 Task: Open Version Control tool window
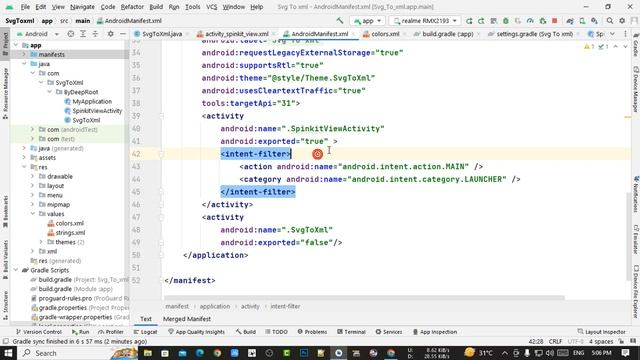[38, 332]
